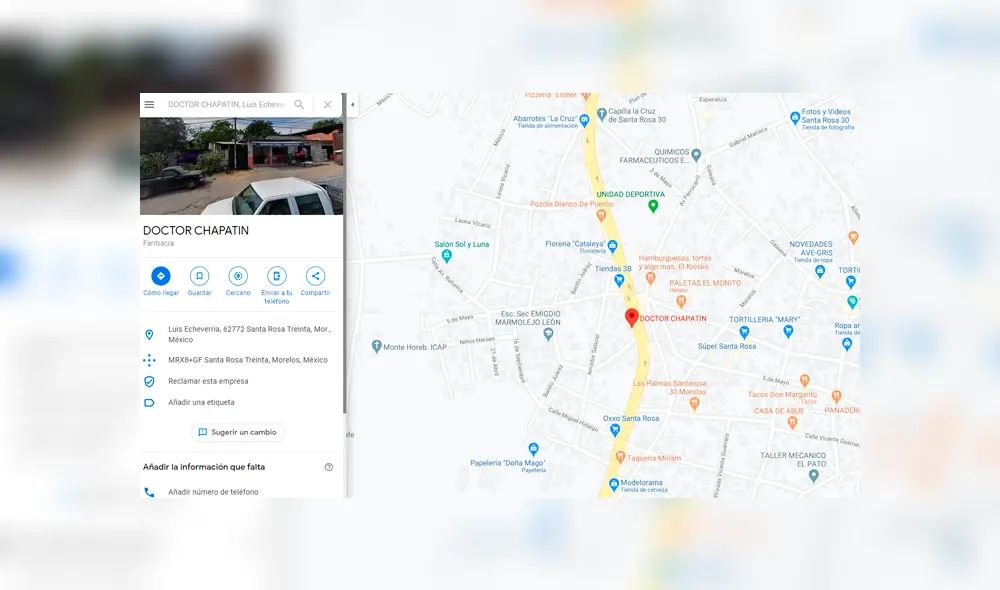Click the DOCTOR CHAPATIN search input field

coord(225,104)
